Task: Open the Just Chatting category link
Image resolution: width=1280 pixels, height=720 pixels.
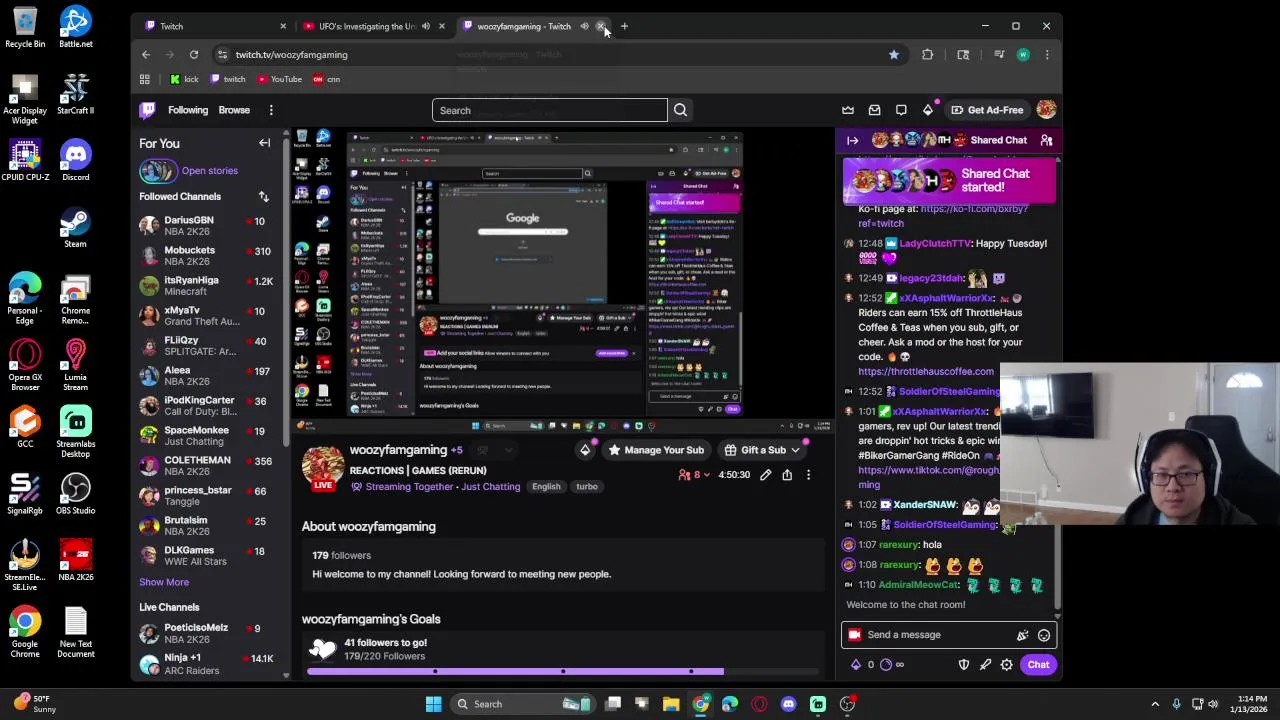Action: pos(490,487)
